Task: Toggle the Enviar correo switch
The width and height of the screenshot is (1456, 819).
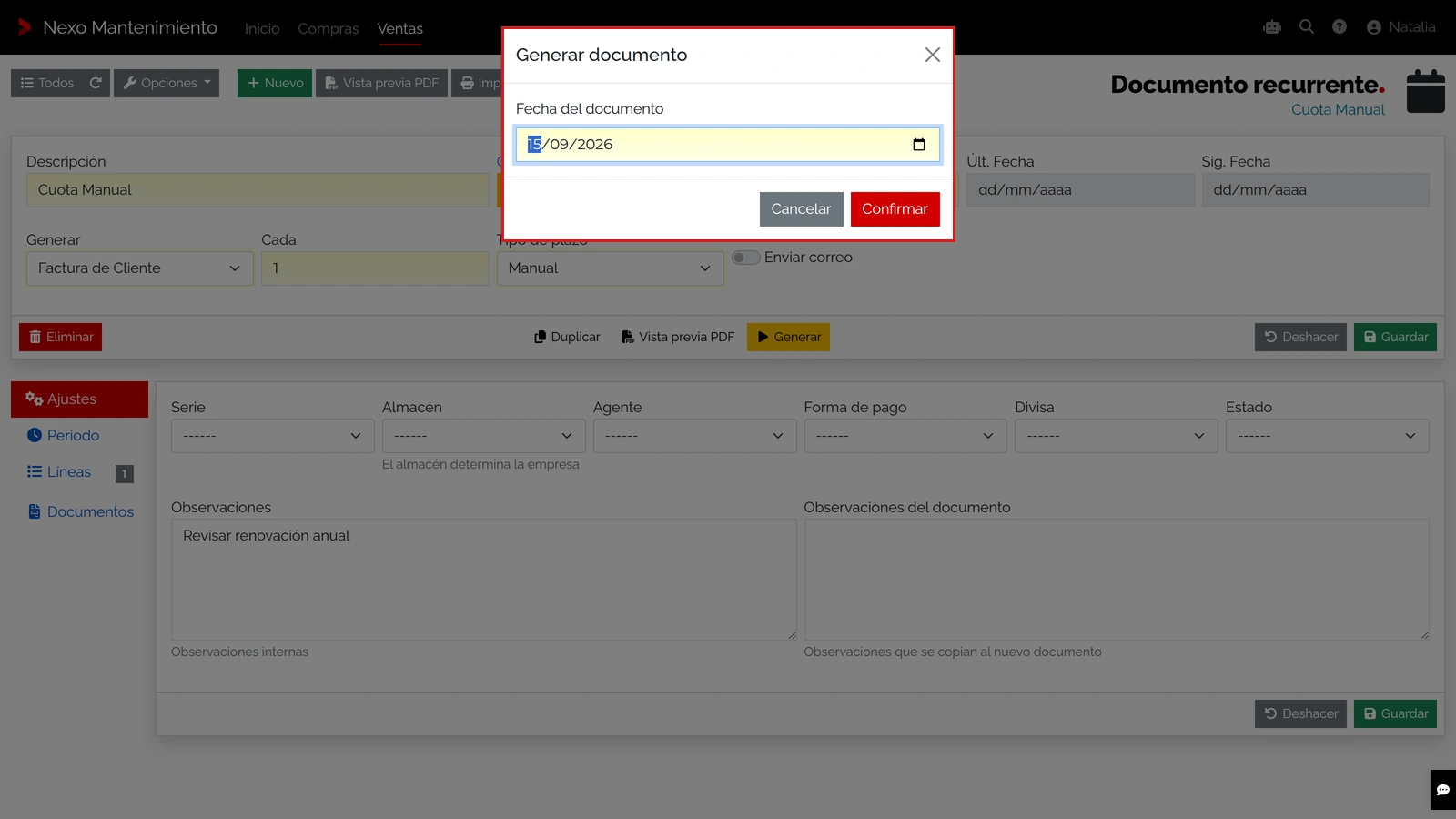Action: (x=746, y=258)
